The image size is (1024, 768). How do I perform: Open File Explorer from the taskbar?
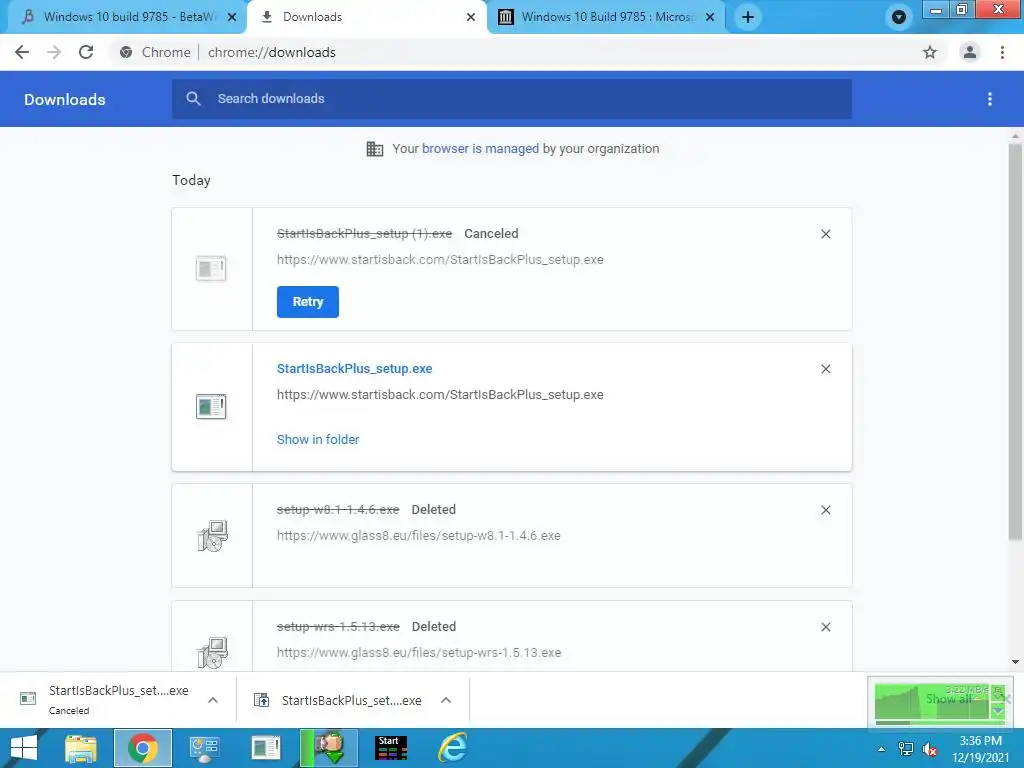[81, 748]
